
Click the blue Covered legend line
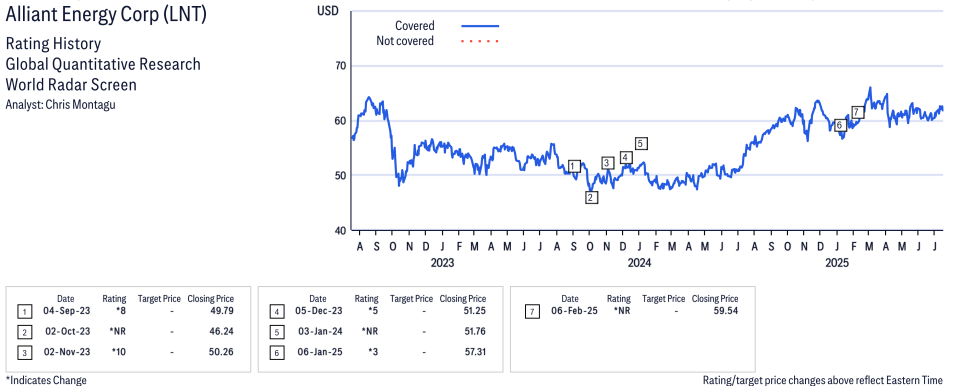tap(480, 26)
